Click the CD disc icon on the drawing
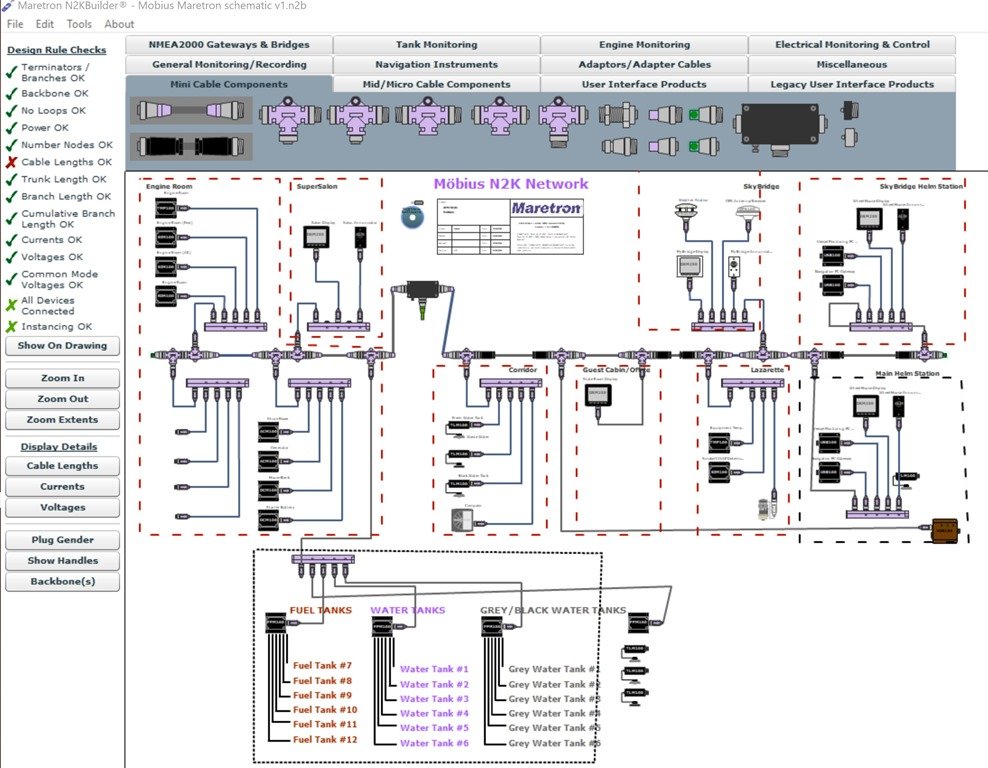The image size is (988, 768). click(x=412, y=217)
